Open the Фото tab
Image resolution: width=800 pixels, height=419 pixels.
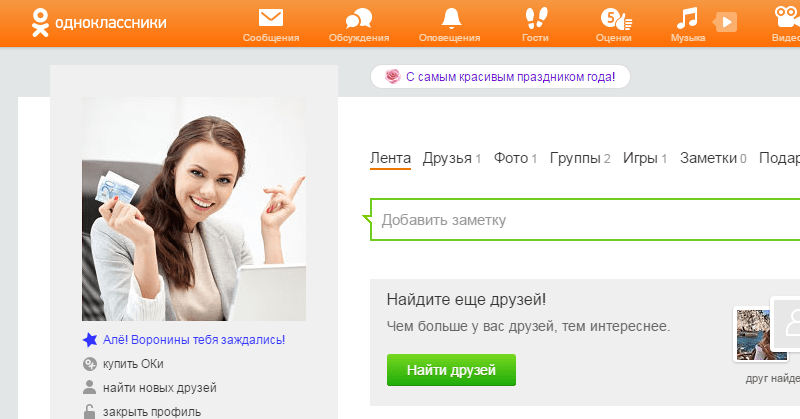coord(510,158)
